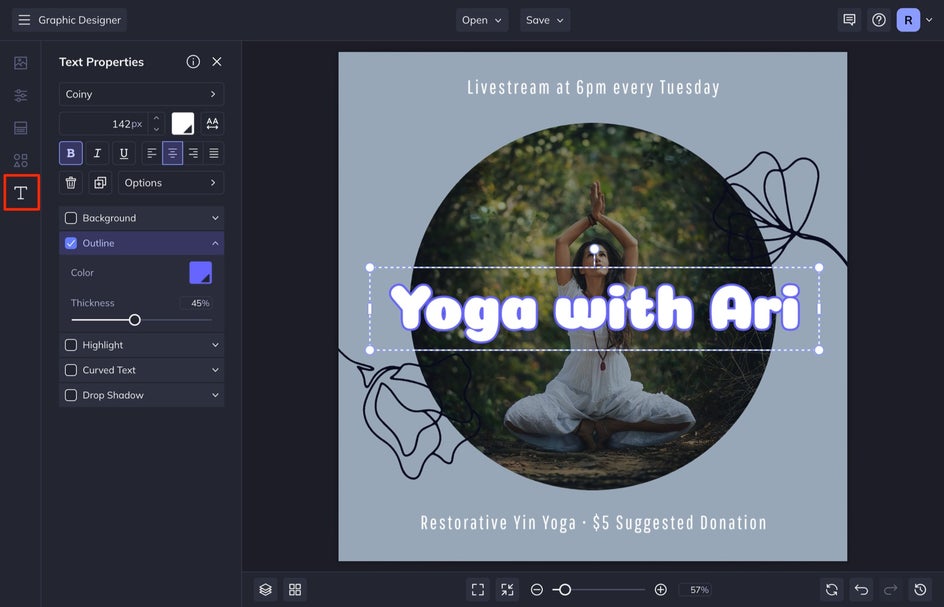Enable the Curved Text checkbox
The height and width of the screenshot is (607, 944).
coord(71,370)
